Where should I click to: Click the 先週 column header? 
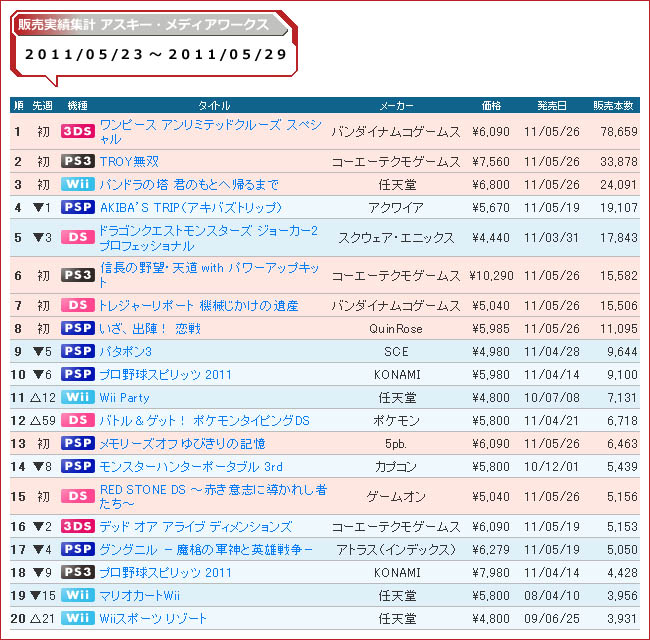[42, 106]
